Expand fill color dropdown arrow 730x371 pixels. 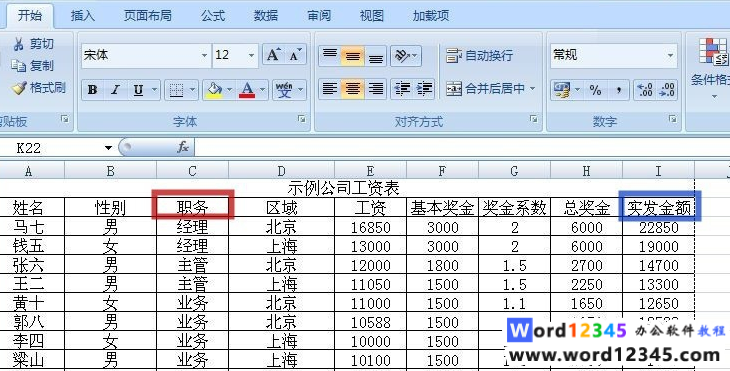tap(230, 90)
